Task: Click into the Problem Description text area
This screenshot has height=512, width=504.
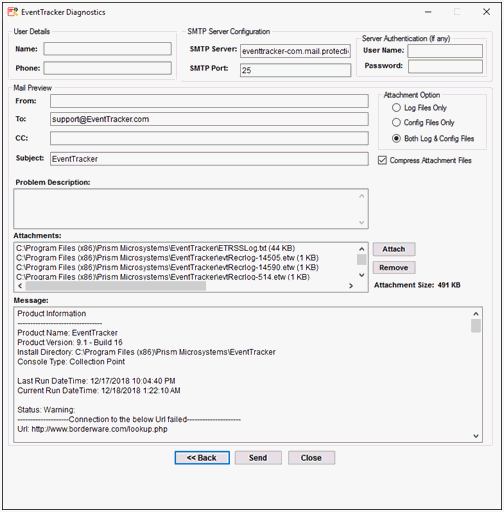Action: (x=191, y=209)
